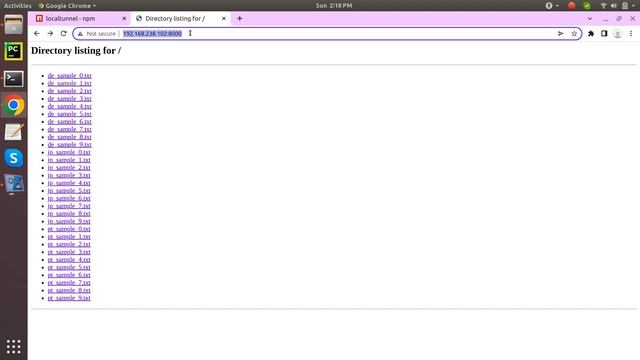Open the Chrome extensions puzzle icon

tap(591, 33)
